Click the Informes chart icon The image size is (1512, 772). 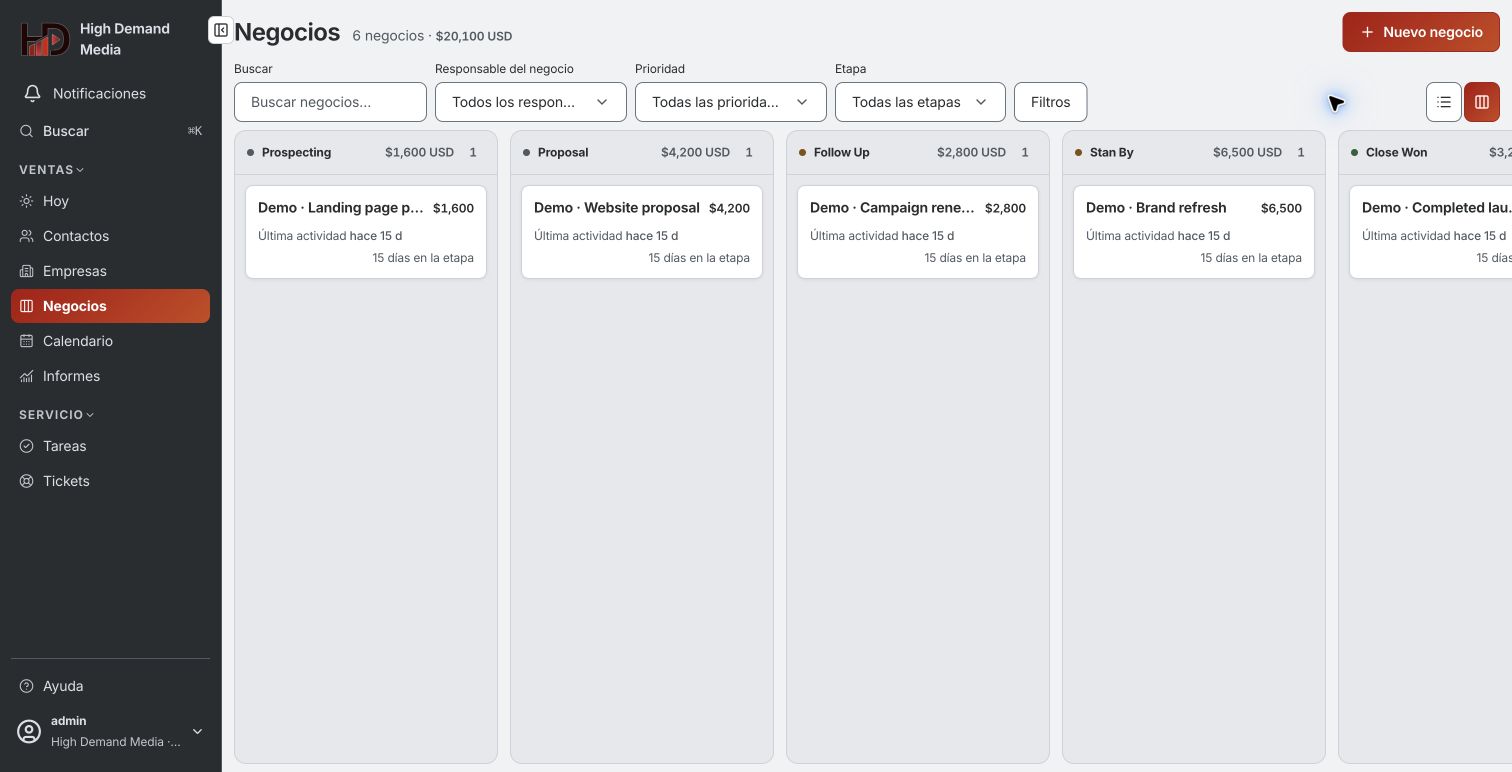(26, 376)
